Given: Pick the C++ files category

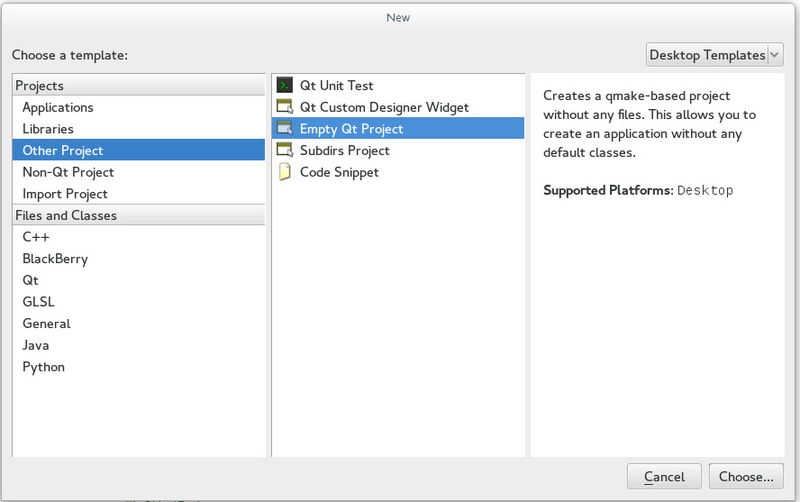Looking at the screenshot, I should coord(36,237).
